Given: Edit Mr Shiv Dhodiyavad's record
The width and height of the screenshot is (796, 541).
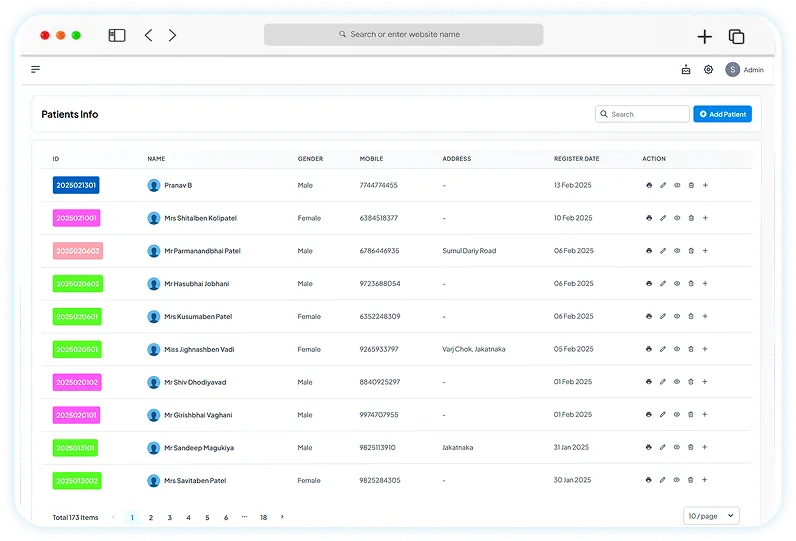Looking at the screenshot, I should click(662, 382).
